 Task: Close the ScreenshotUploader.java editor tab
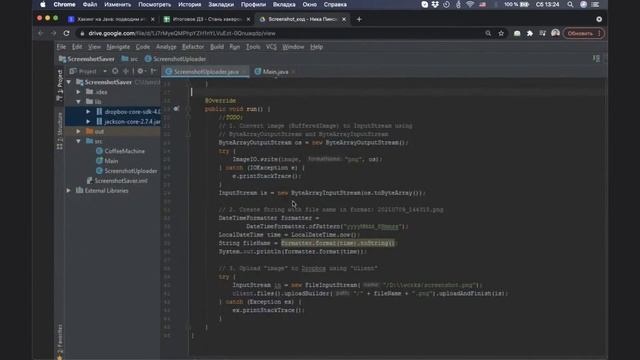point(244,72)
